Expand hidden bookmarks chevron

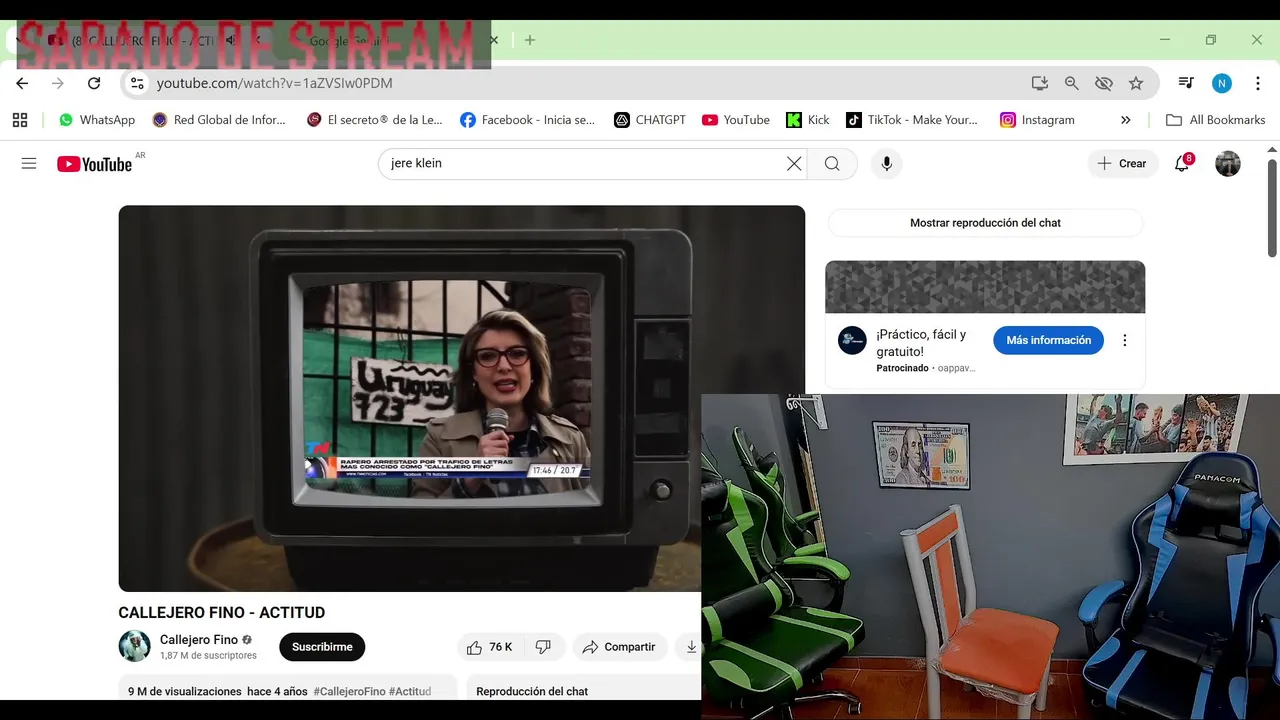pyautogui.click(x=1125, y=120)
